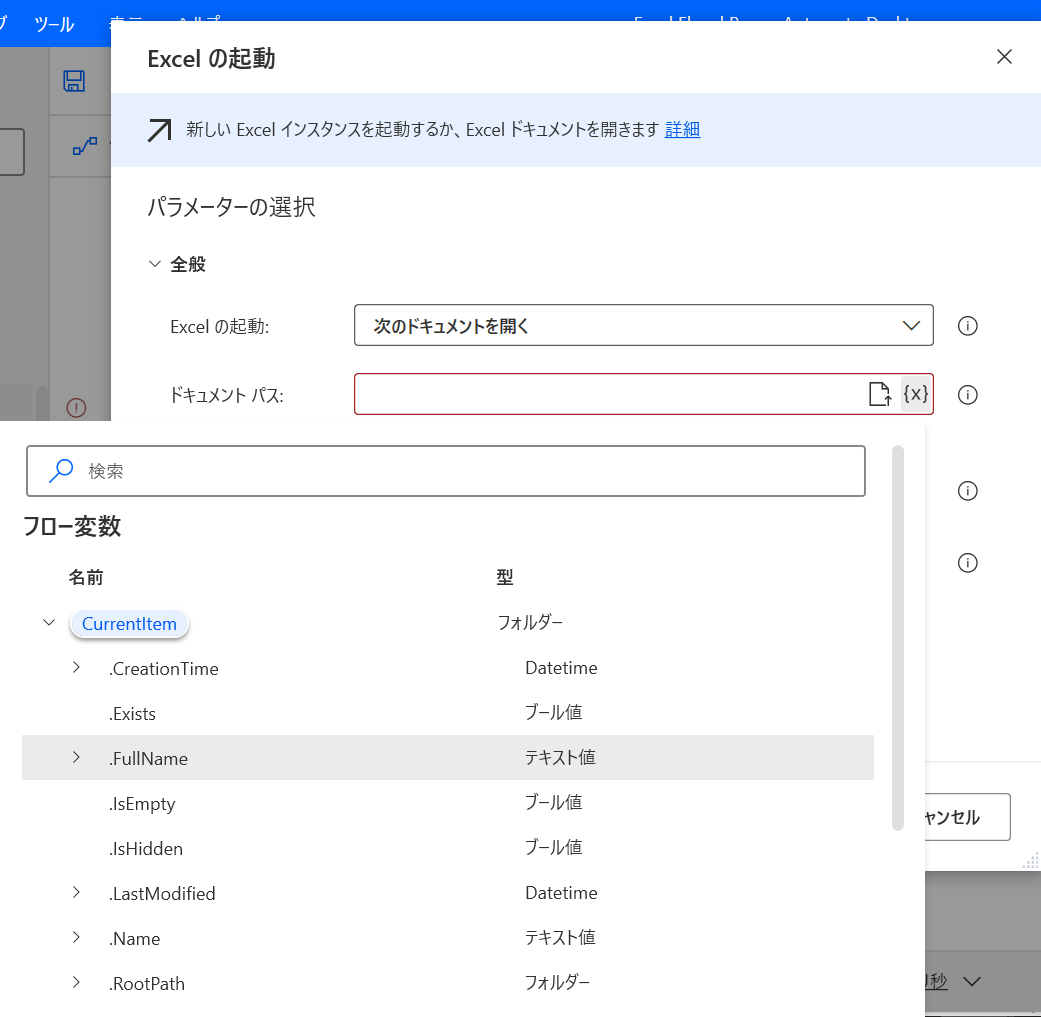Select the .LastModified property name
The image size is (1041, 1017).
[162, 894]
